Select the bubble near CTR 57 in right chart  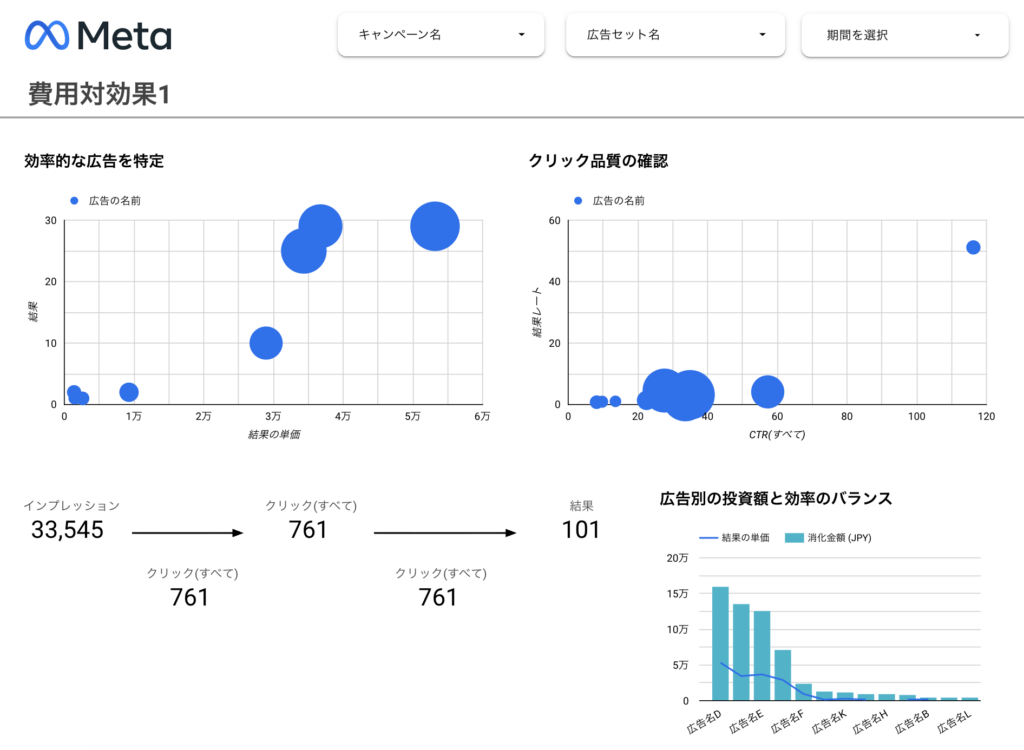coord(767,392)
